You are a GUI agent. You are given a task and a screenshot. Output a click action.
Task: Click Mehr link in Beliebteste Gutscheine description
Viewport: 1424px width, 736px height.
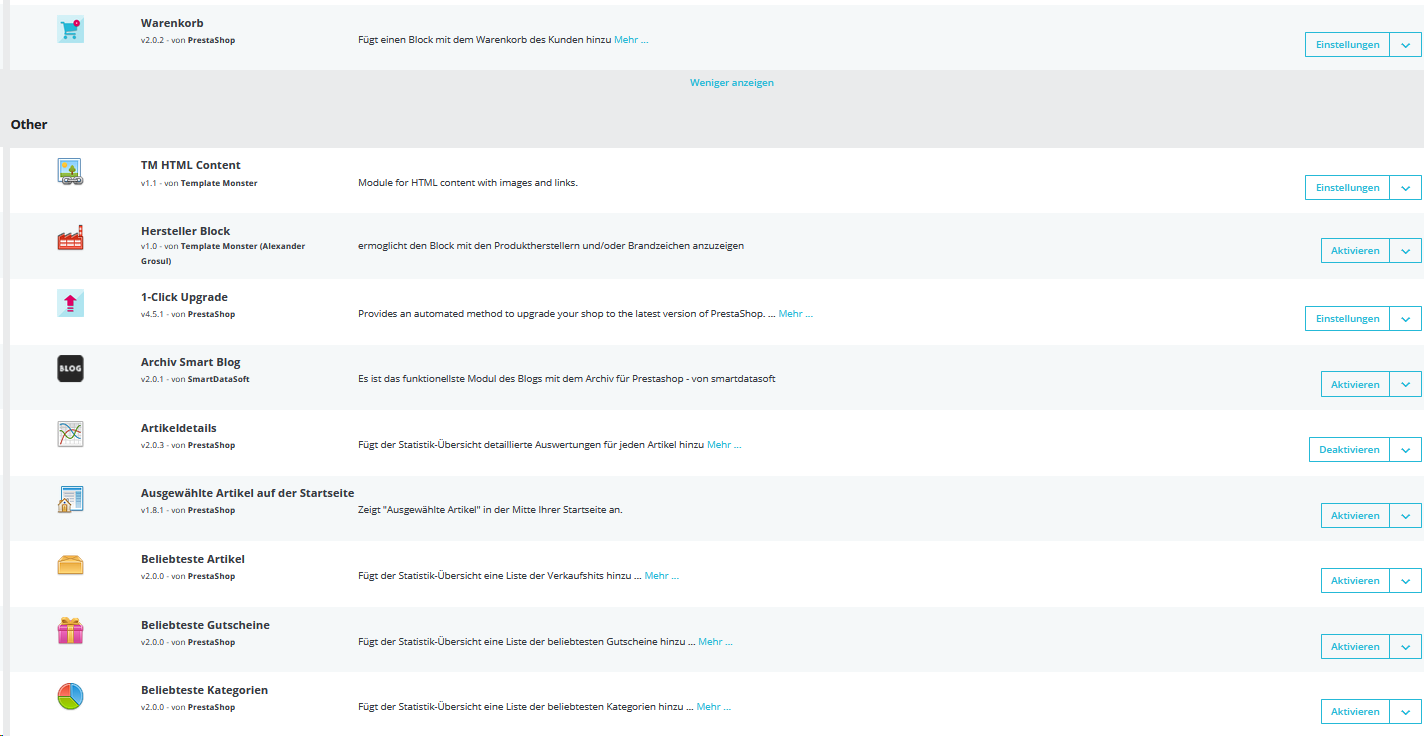[715, 641]
